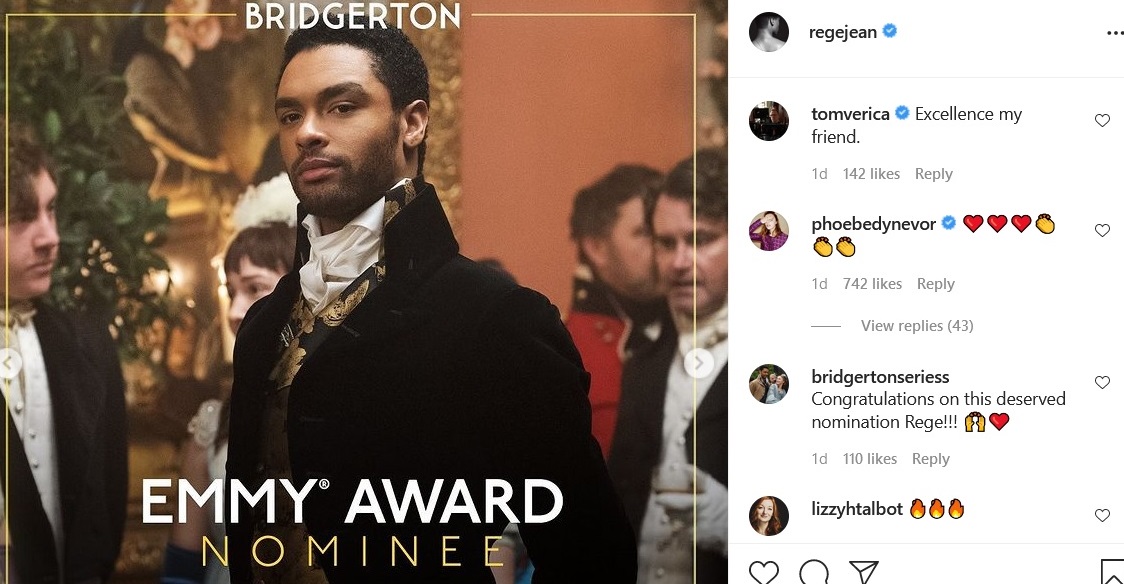
Task: View 742 likes on phoebedynevor's comment
Action: coord(872,284)
